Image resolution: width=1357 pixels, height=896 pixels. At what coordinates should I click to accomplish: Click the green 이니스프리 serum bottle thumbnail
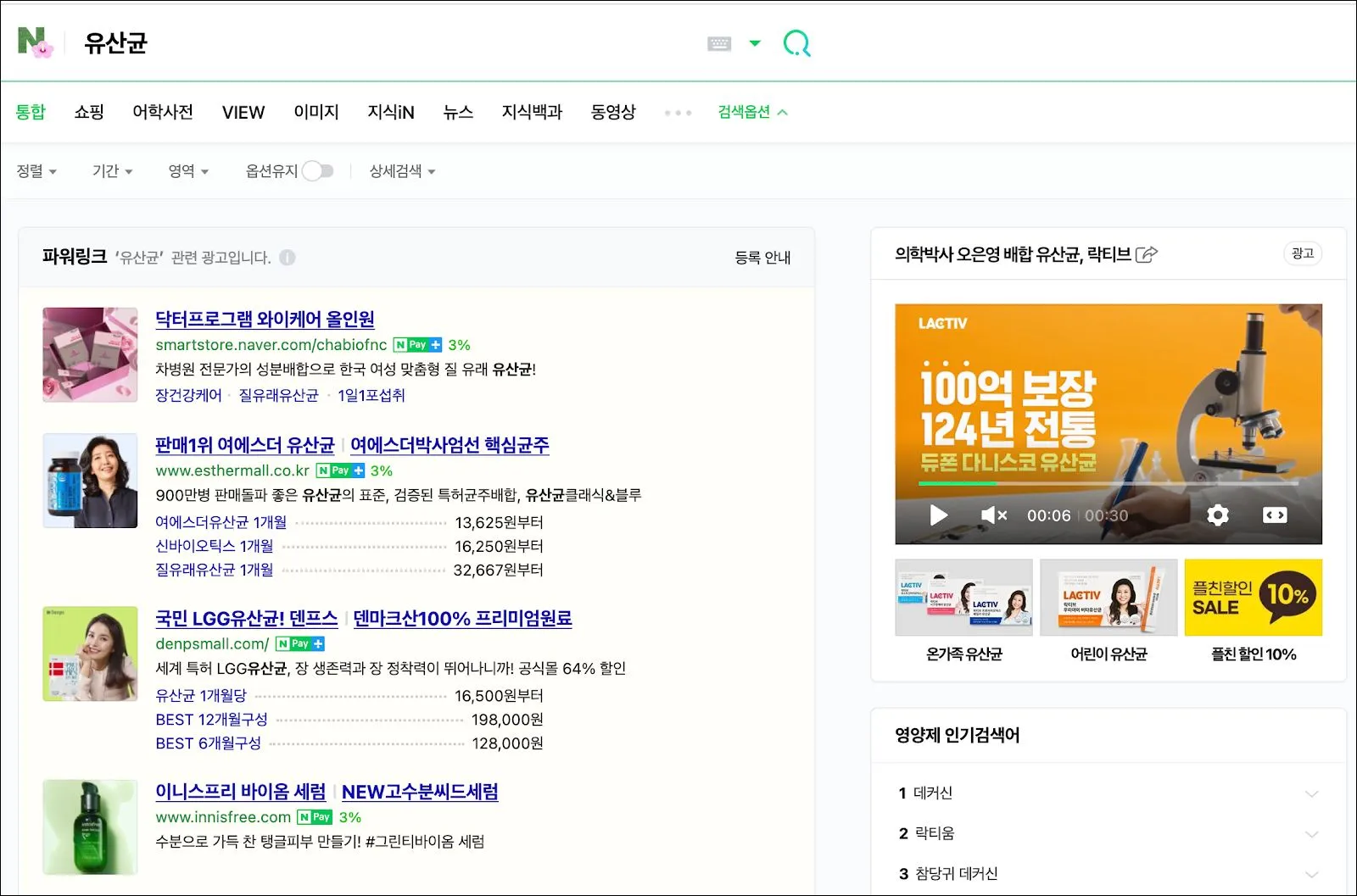(90, 827)
